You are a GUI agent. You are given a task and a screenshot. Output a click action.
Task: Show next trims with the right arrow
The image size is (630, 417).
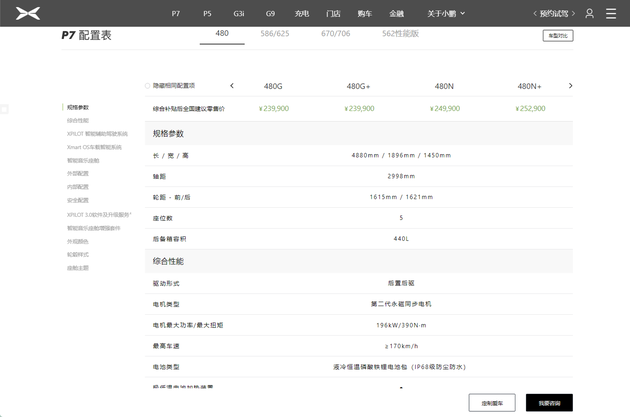point(570,86)
